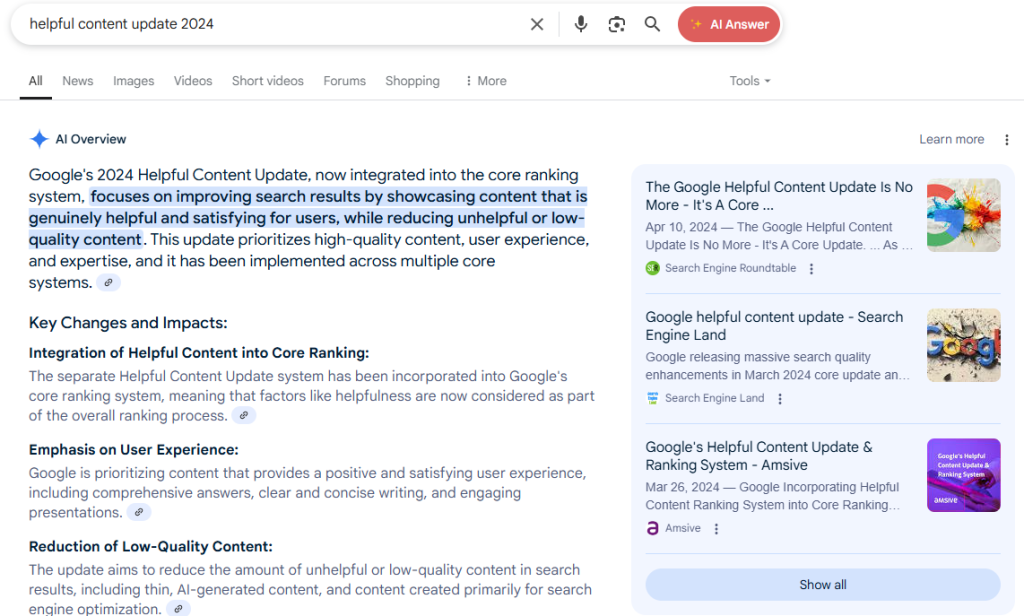This screenshot has height=616, width=1024.
Task: Click the source link icon after 'systems.'
Action: pos(108,283)
